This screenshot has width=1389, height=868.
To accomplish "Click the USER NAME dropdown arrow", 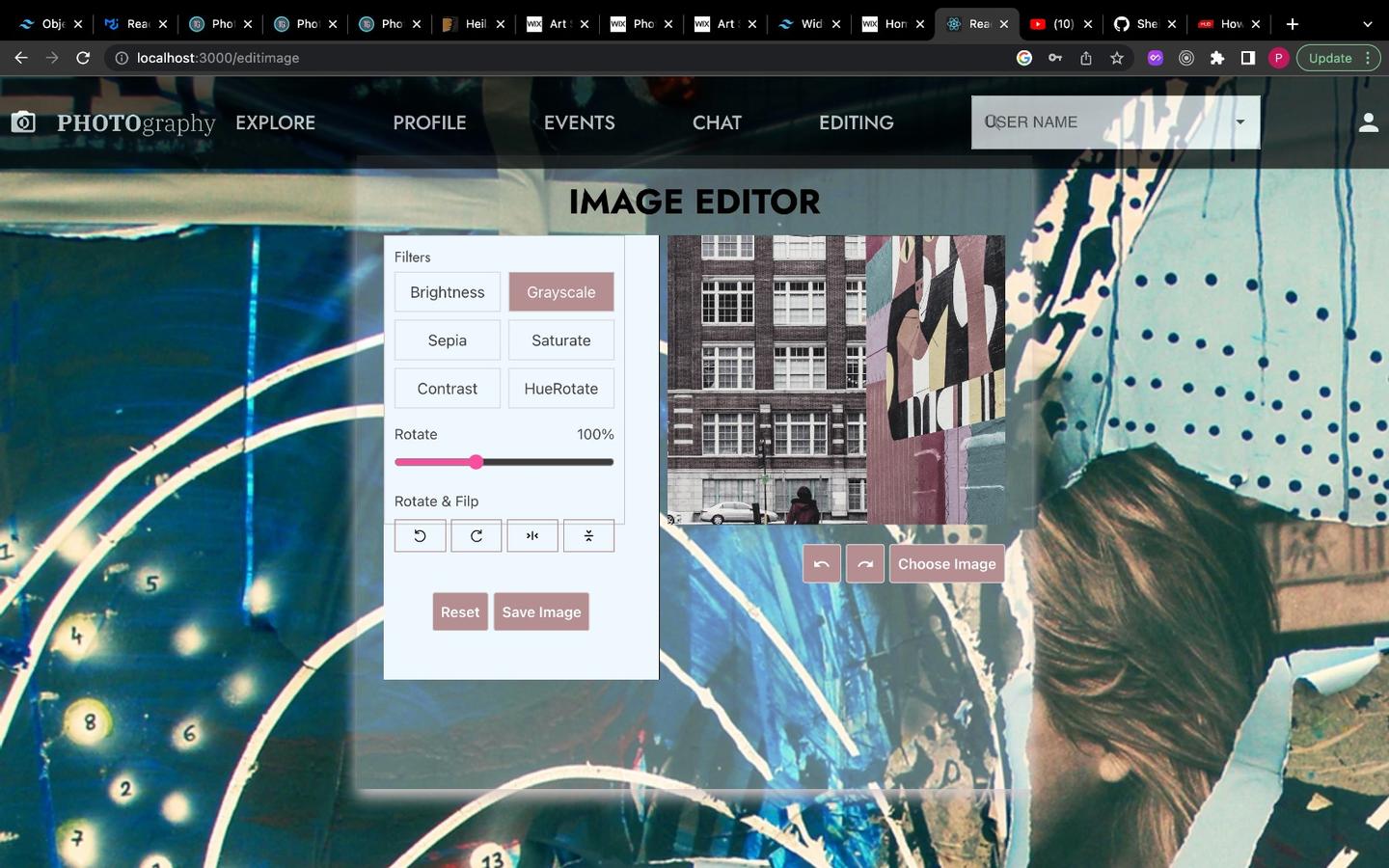I will [1240, 122].
